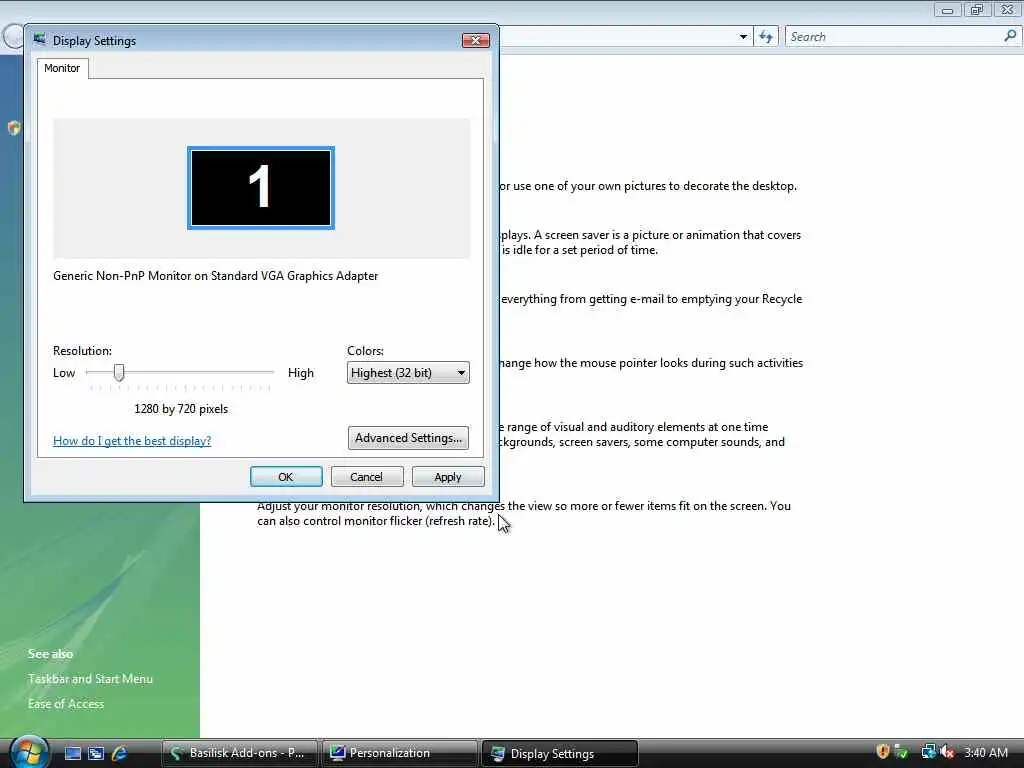Click the Display Settings title bar icon
The height and width of the screenshot is (768, 1024).
point(40,40)
